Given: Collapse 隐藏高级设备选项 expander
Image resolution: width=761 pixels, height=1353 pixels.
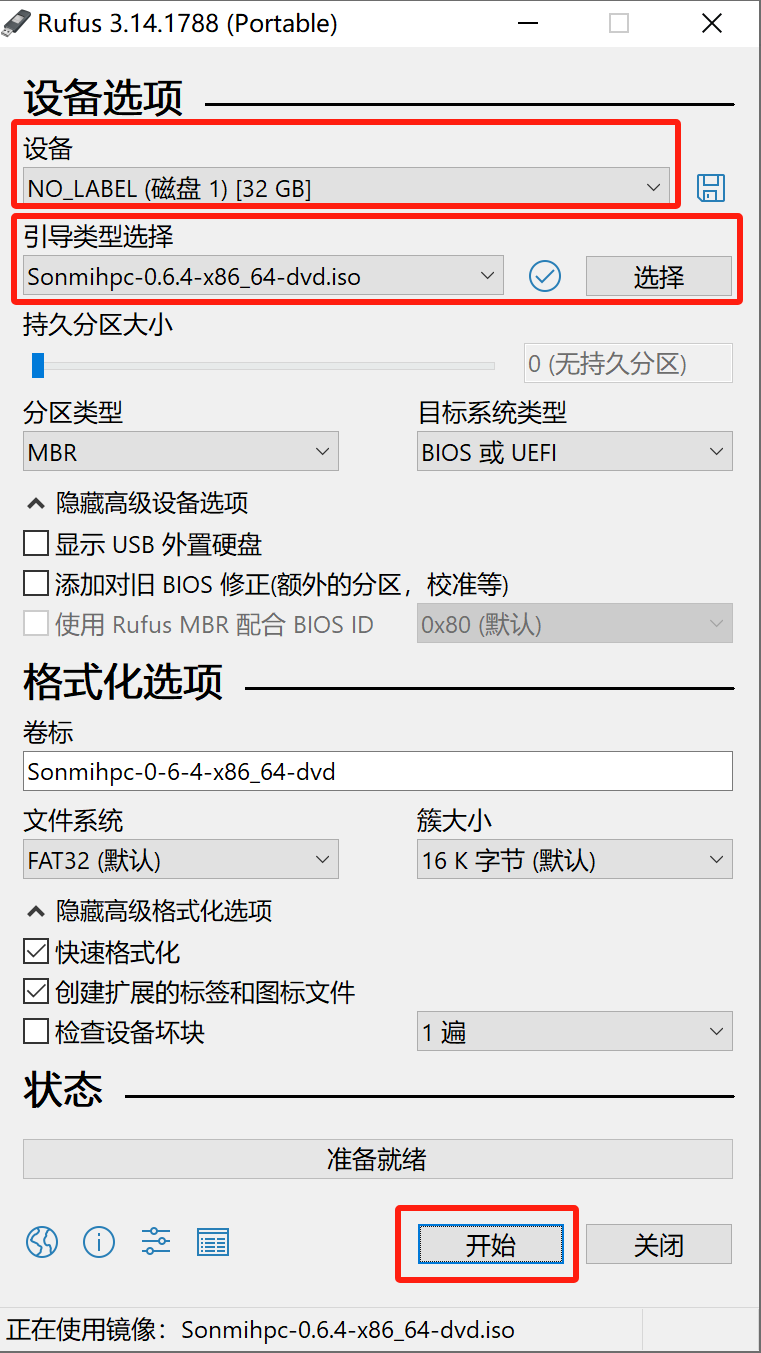Looking at the screenshot, I should (x=137, y=503).
